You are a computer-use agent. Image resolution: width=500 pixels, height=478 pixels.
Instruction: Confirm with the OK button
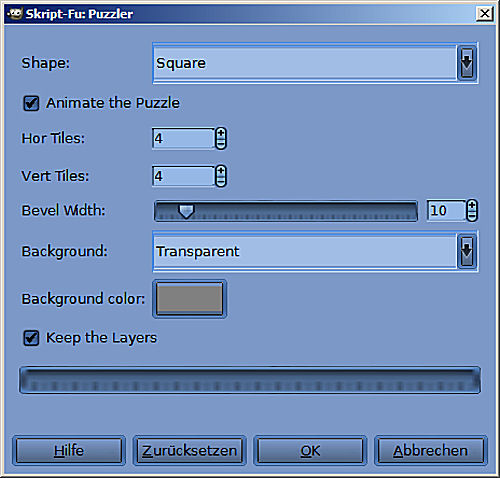[x=310, y=451]
